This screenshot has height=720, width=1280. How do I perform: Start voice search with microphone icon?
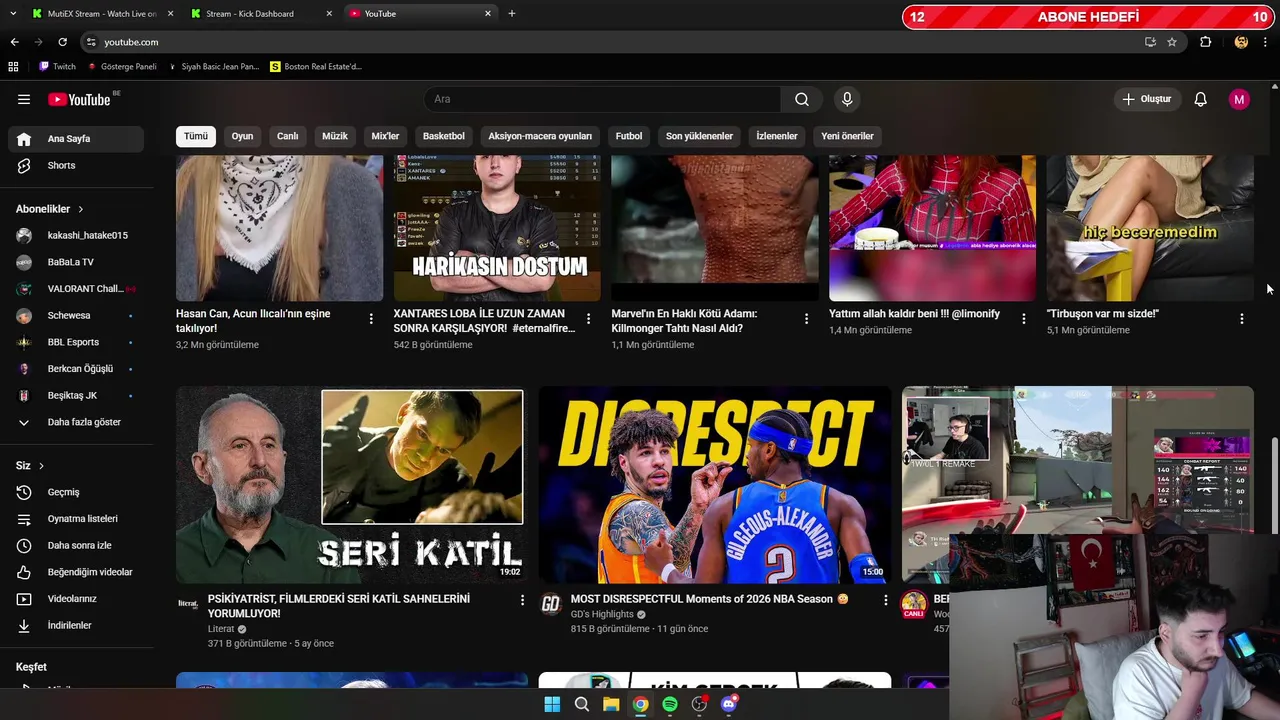[847, 99]
